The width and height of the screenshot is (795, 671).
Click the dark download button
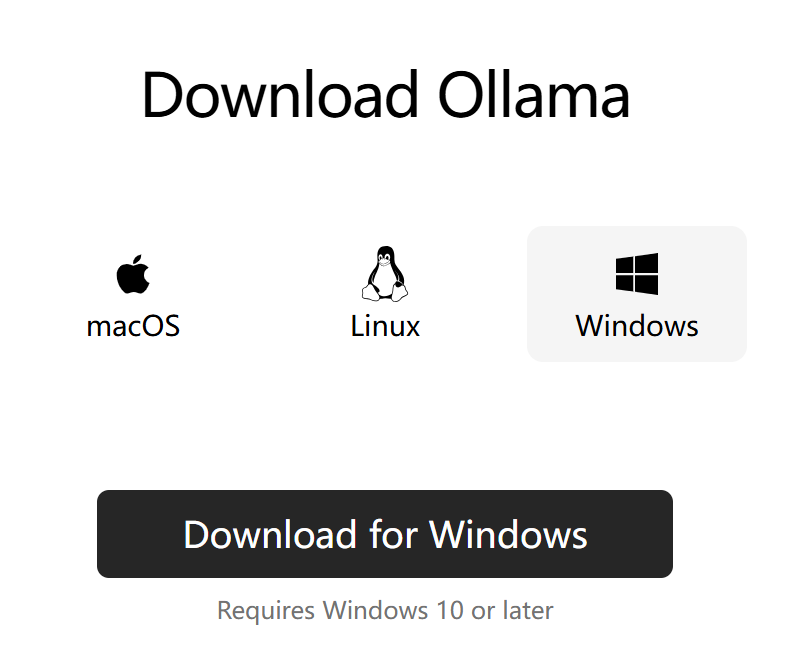coord(385,534)
